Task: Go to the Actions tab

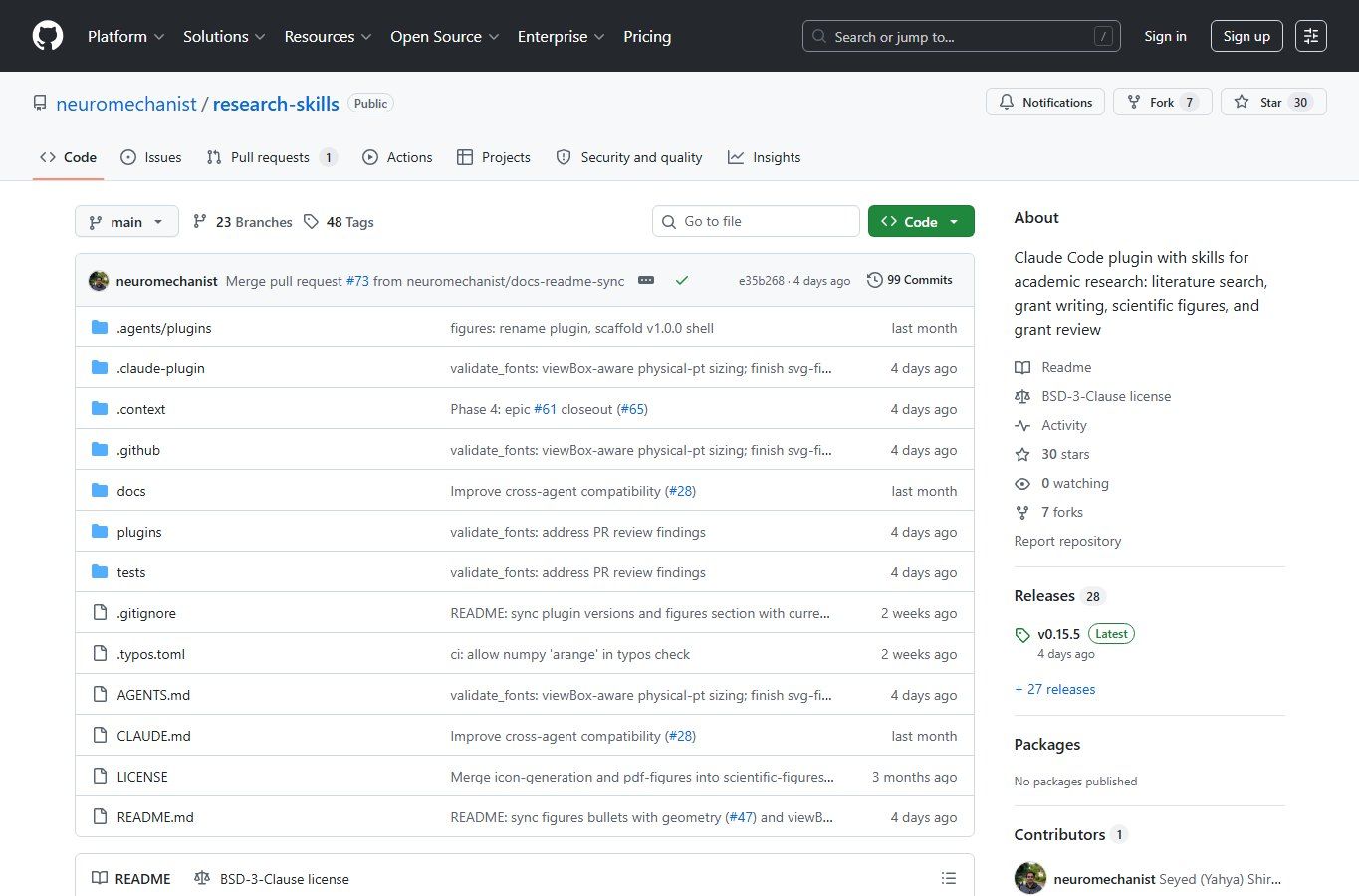Action: coord(397,157)
